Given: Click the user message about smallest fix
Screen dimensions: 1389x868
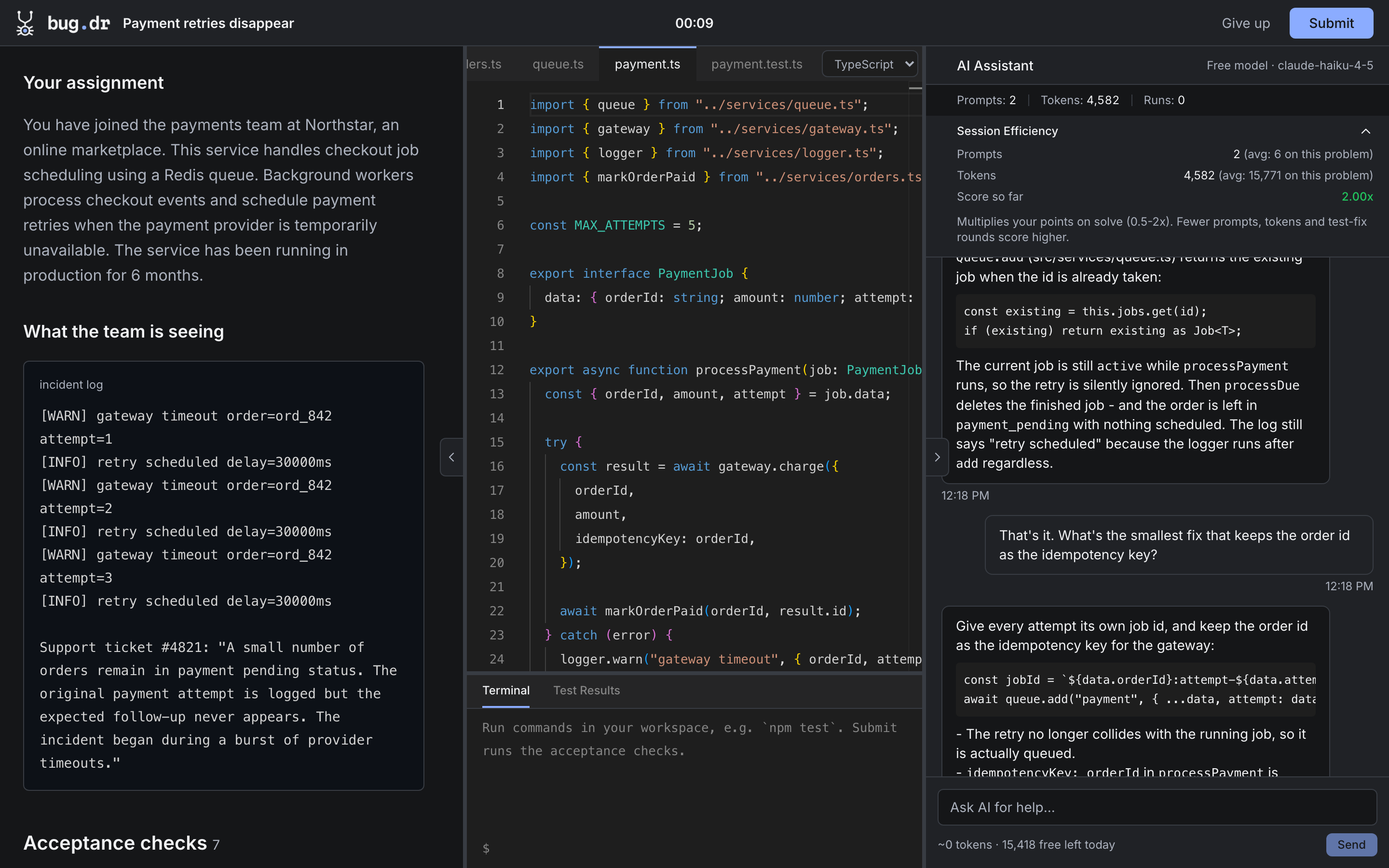Looking at the screenshot, I should [1179, 545].
